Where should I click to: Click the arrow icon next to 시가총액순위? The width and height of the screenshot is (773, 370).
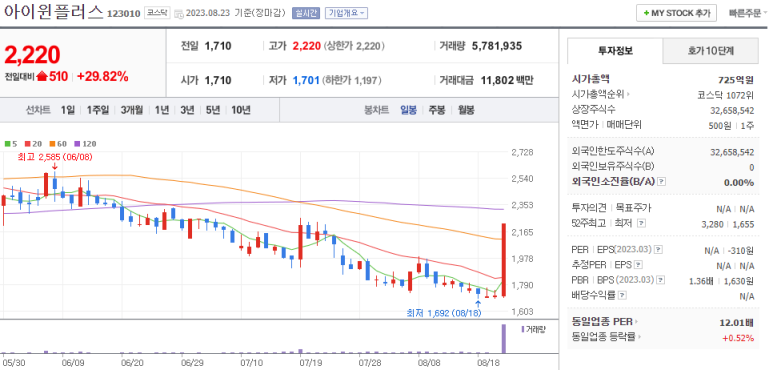628,94
